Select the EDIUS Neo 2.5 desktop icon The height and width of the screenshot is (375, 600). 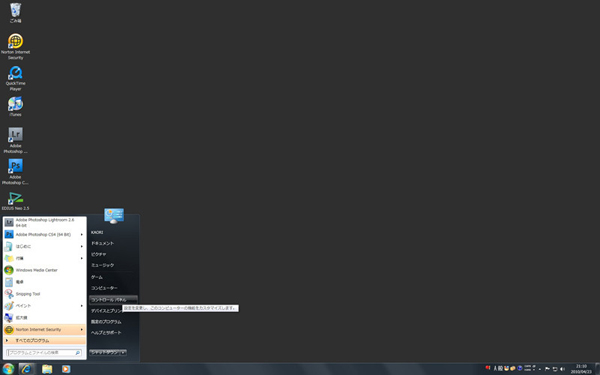tap(15, 201)
